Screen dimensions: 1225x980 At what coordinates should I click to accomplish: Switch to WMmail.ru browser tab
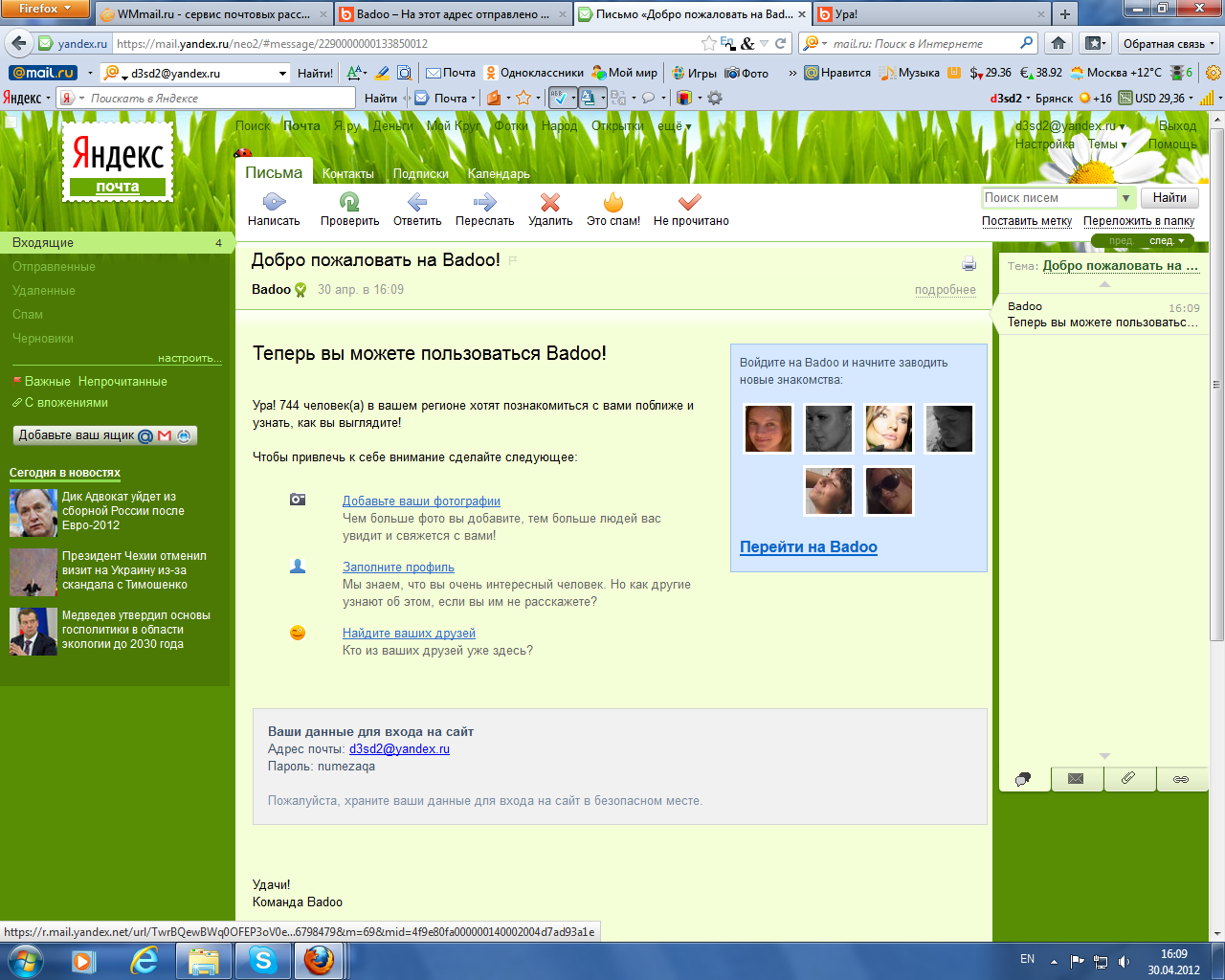(x=214, y=14)
